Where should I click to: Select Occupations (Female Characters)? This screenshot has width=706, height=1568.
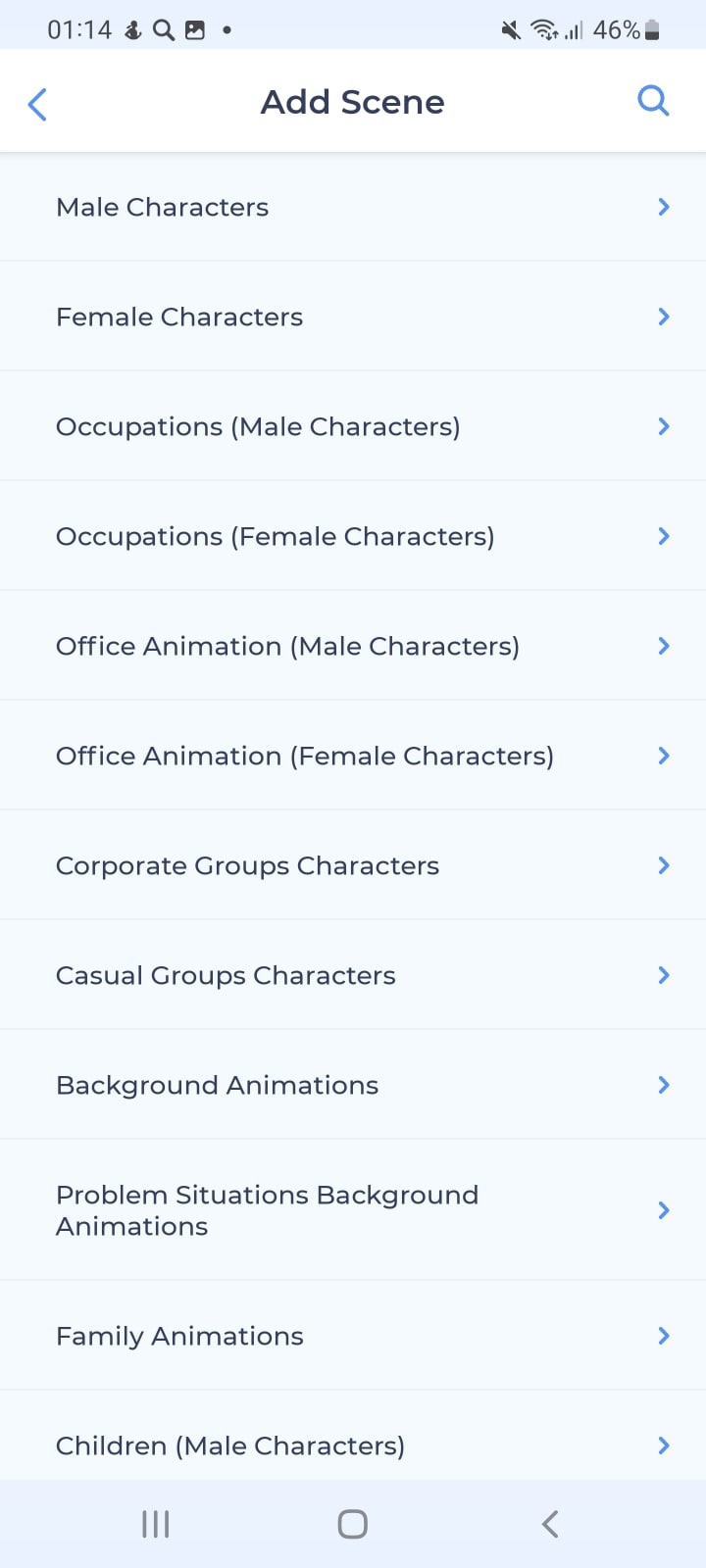click(x=353, y=536)
